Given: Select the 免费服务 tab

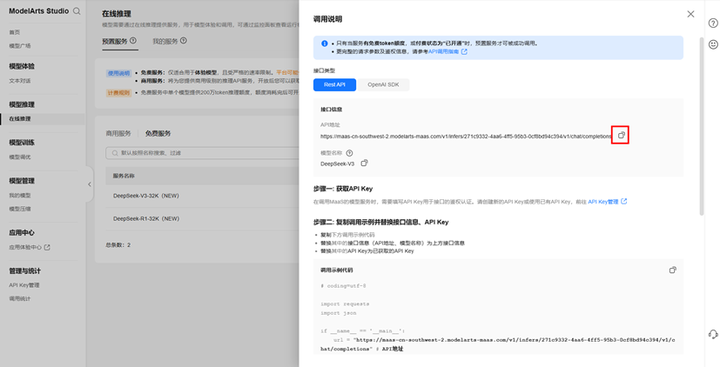Looking at the screenshot, I should tap(158, 134).
